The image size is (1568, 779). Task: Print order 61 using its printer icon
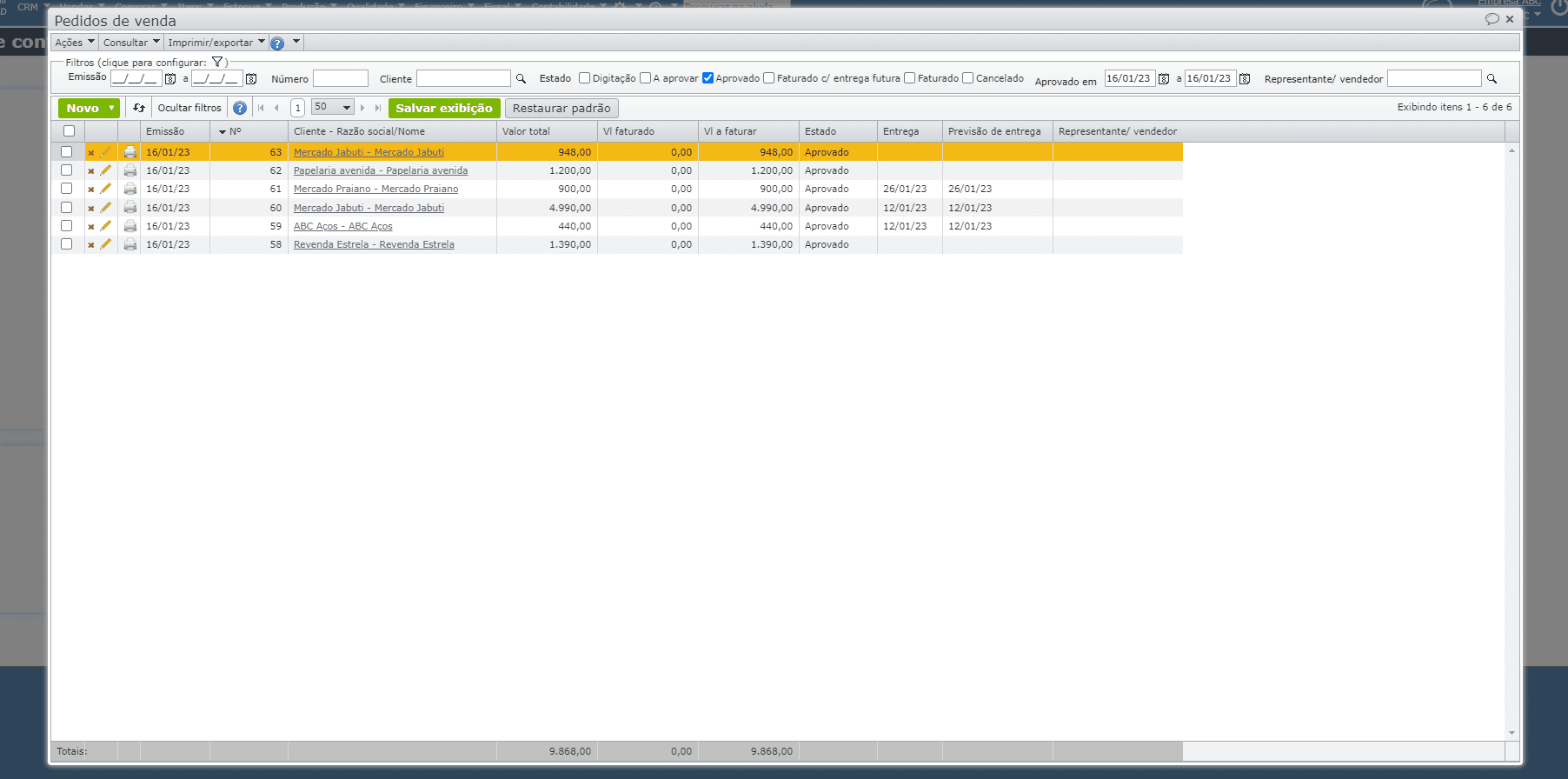pos(130,189)
